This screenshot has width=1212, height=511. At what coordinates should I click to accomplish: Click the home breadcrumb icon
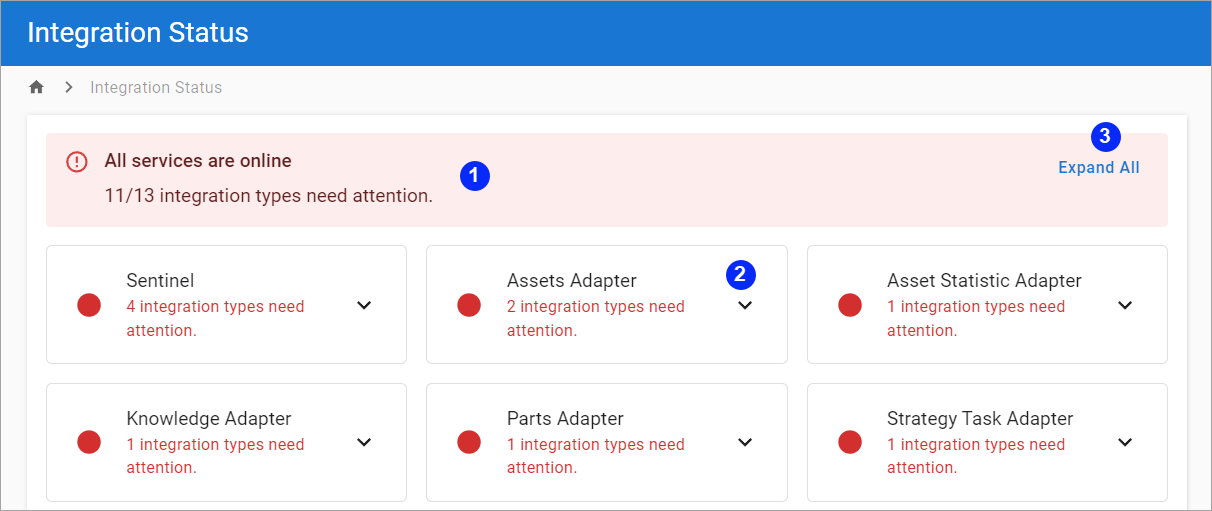pyautogui.click(x=37, y=87)
